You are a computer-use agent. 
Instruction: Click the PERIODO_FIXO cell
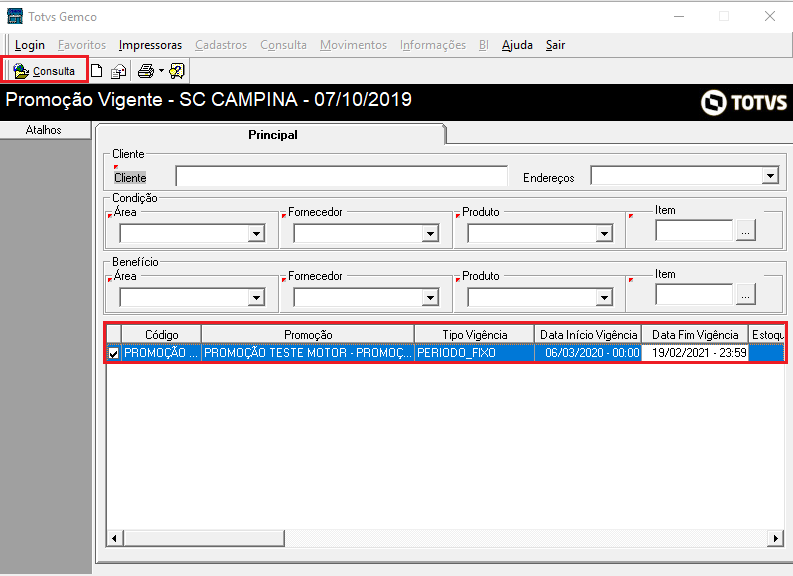474,352
